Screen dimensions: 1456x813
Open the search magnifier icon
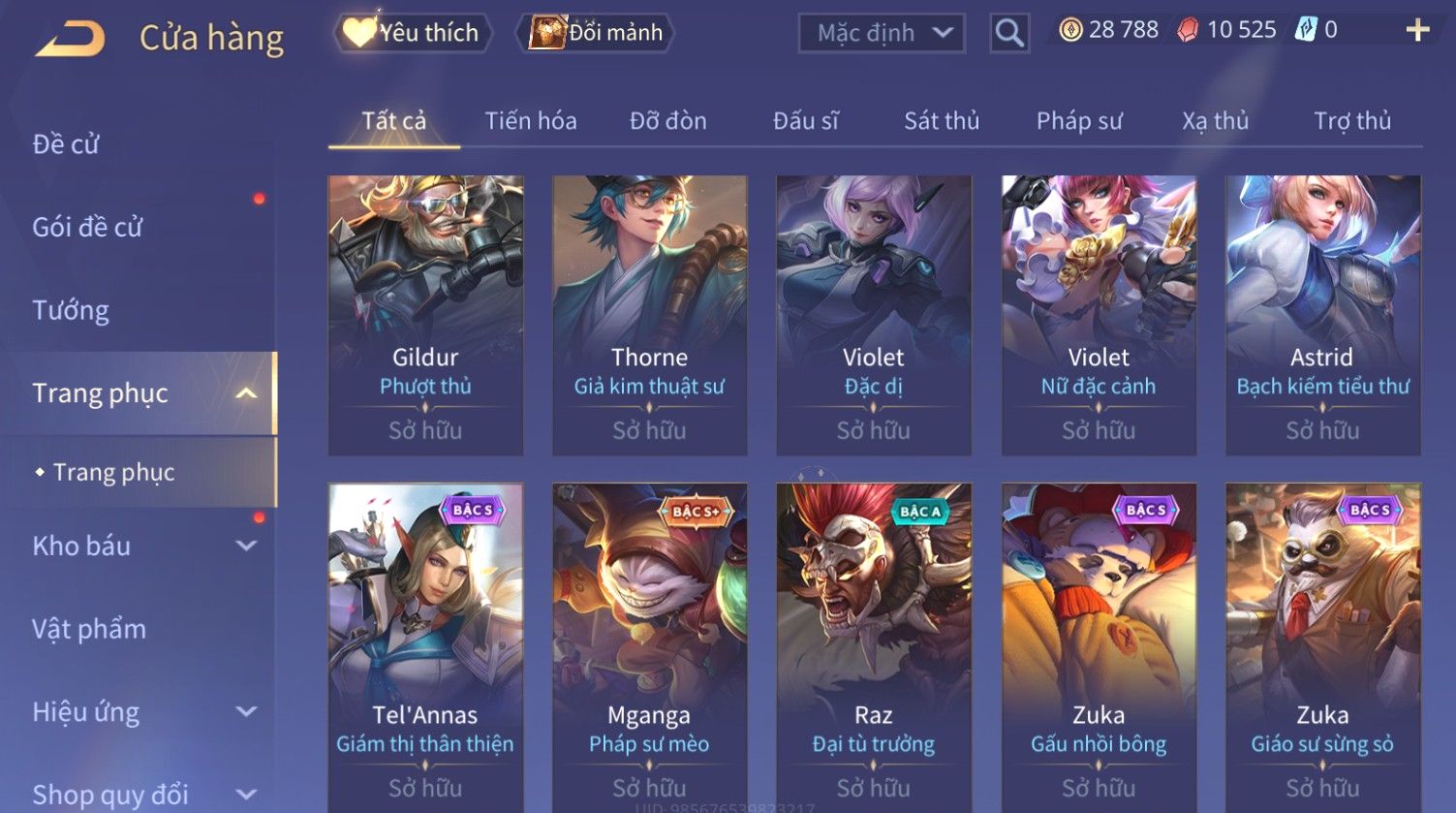tap(1009, 33)
